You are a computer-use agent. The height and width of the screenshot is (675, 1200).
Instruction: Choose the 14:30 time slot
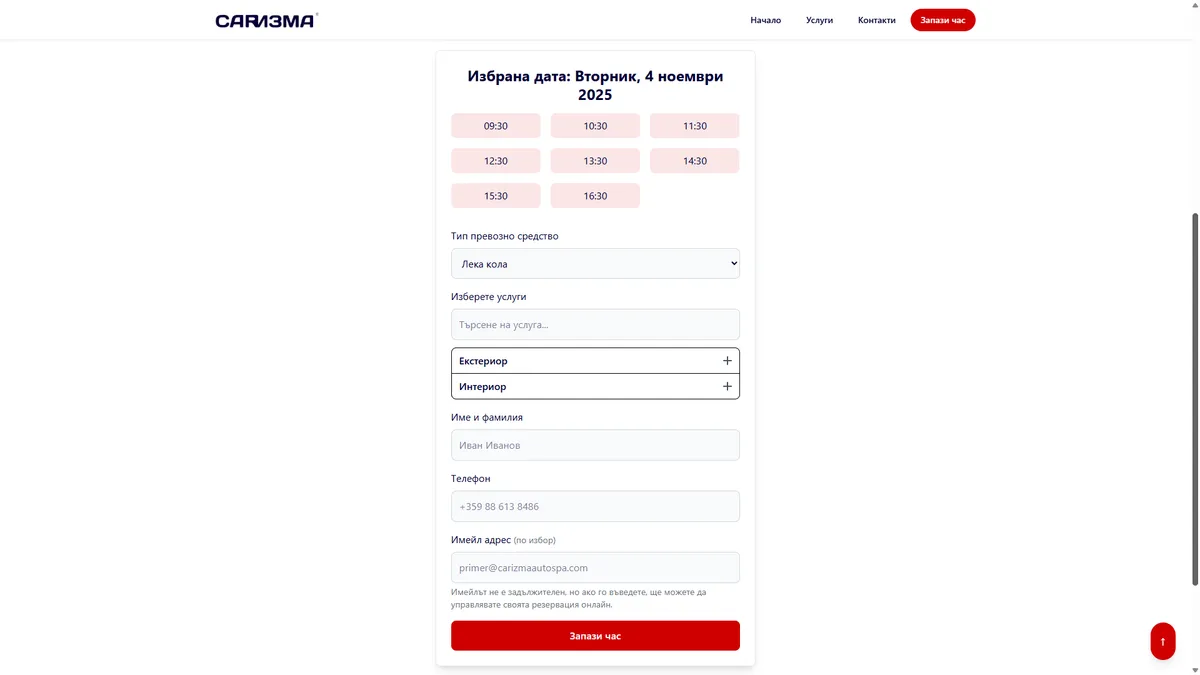694,161
